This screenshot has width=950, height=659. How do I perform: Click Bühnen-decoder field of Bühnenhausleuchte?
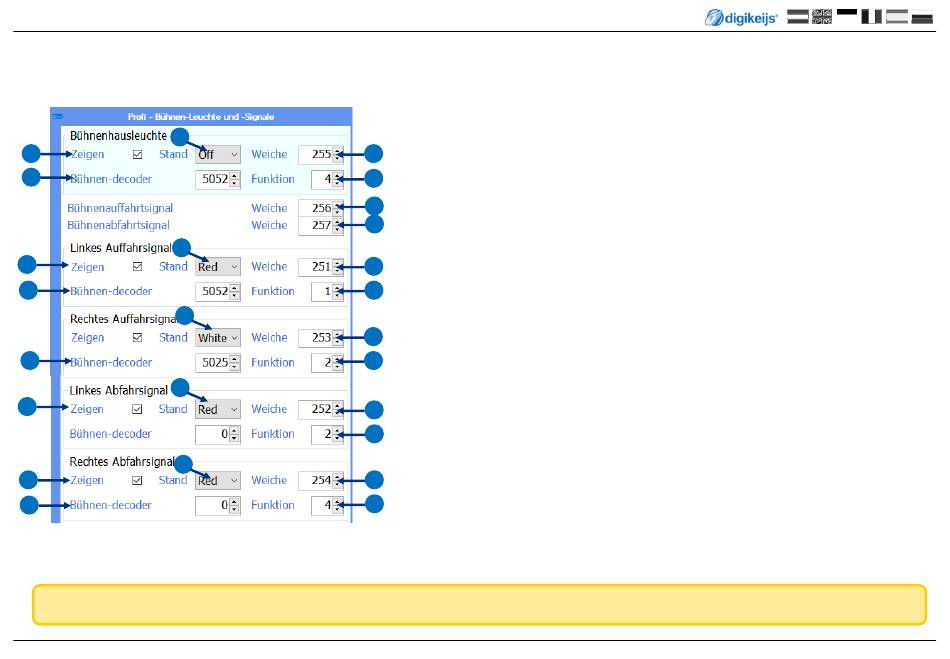pyautogui.click(x=218, y=179)
